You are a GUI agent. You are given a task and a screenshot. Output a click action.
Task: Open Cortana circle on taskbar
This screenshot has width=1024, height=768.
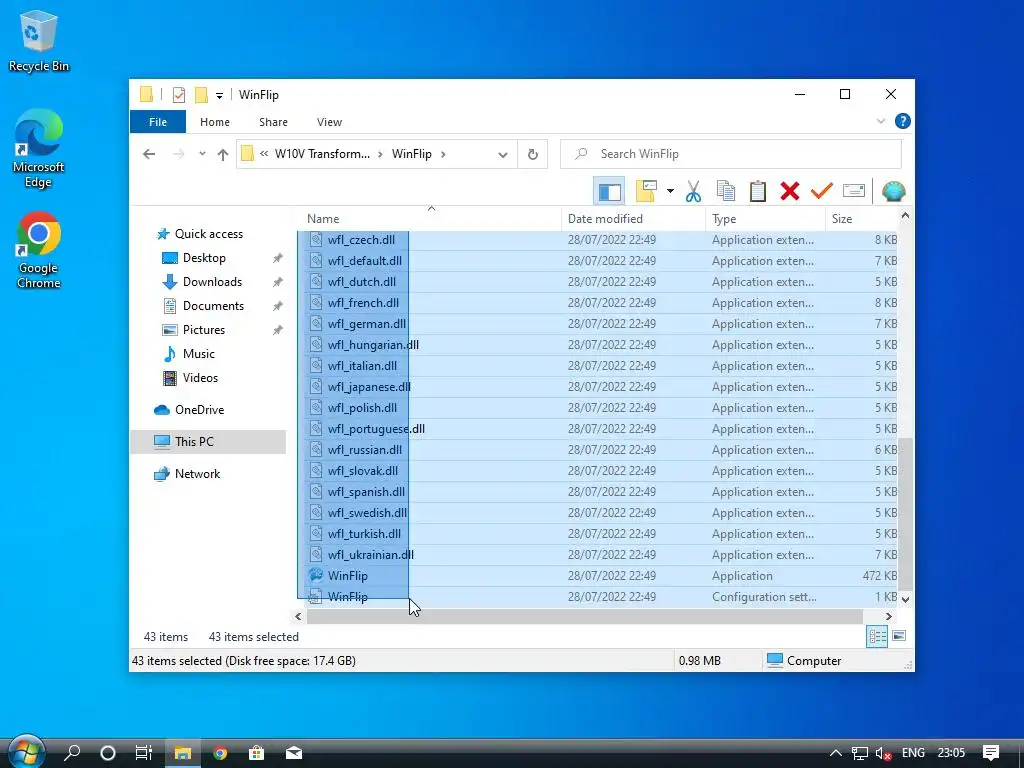click(x=108, y=753)
